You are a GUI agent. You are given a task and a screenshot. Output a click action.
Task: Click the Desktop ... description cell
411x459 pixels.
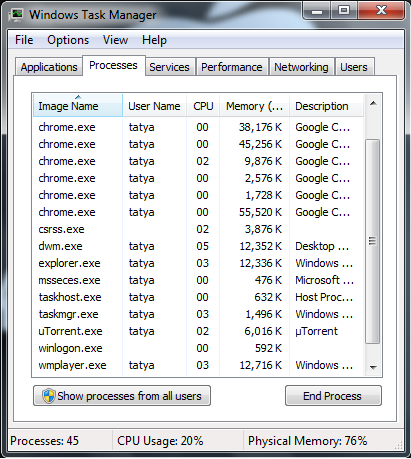[x=322, y=246]
